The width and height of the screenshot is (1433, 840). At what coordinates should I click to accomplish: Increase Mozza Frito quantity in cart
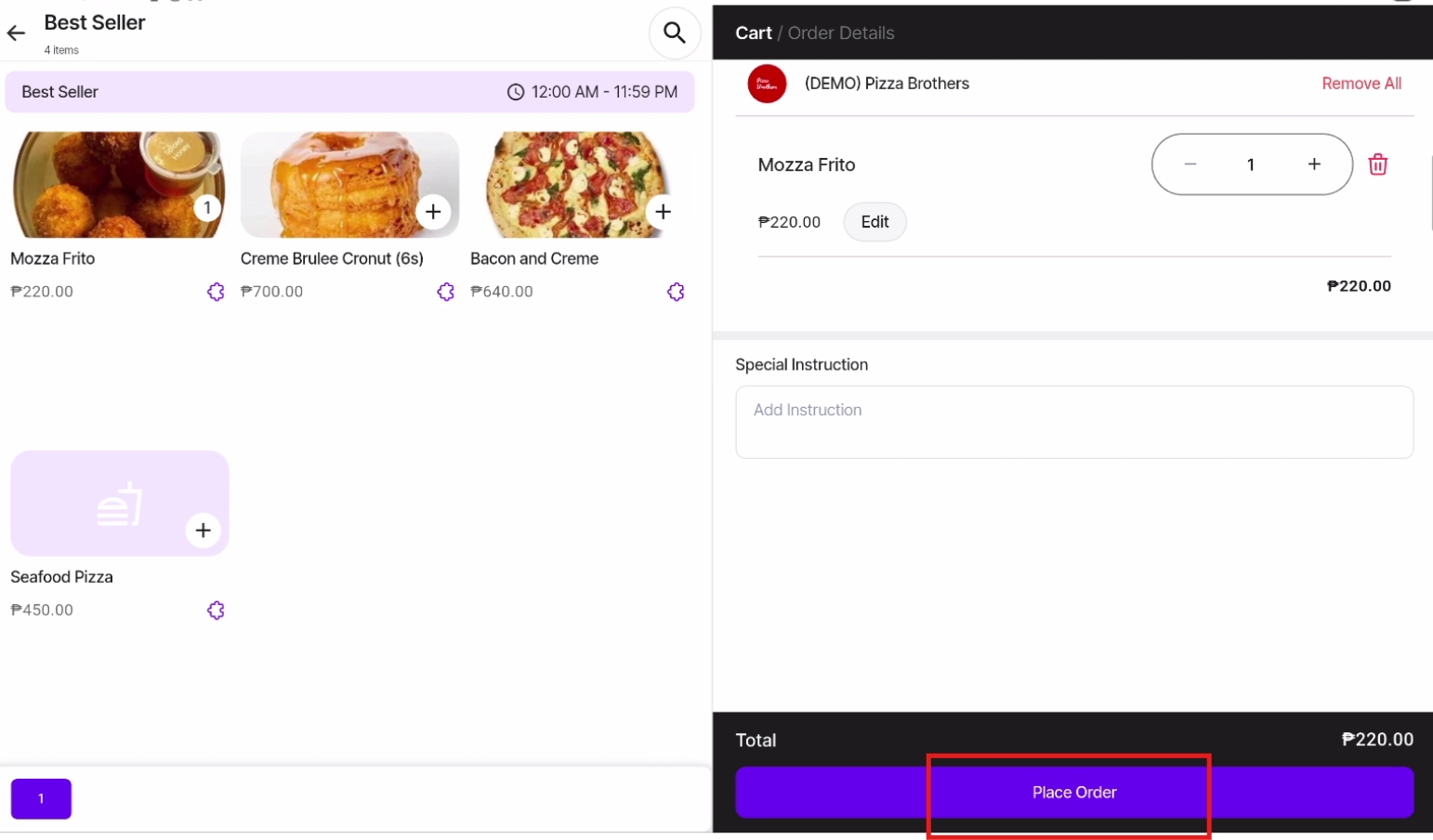point(1314,164)
